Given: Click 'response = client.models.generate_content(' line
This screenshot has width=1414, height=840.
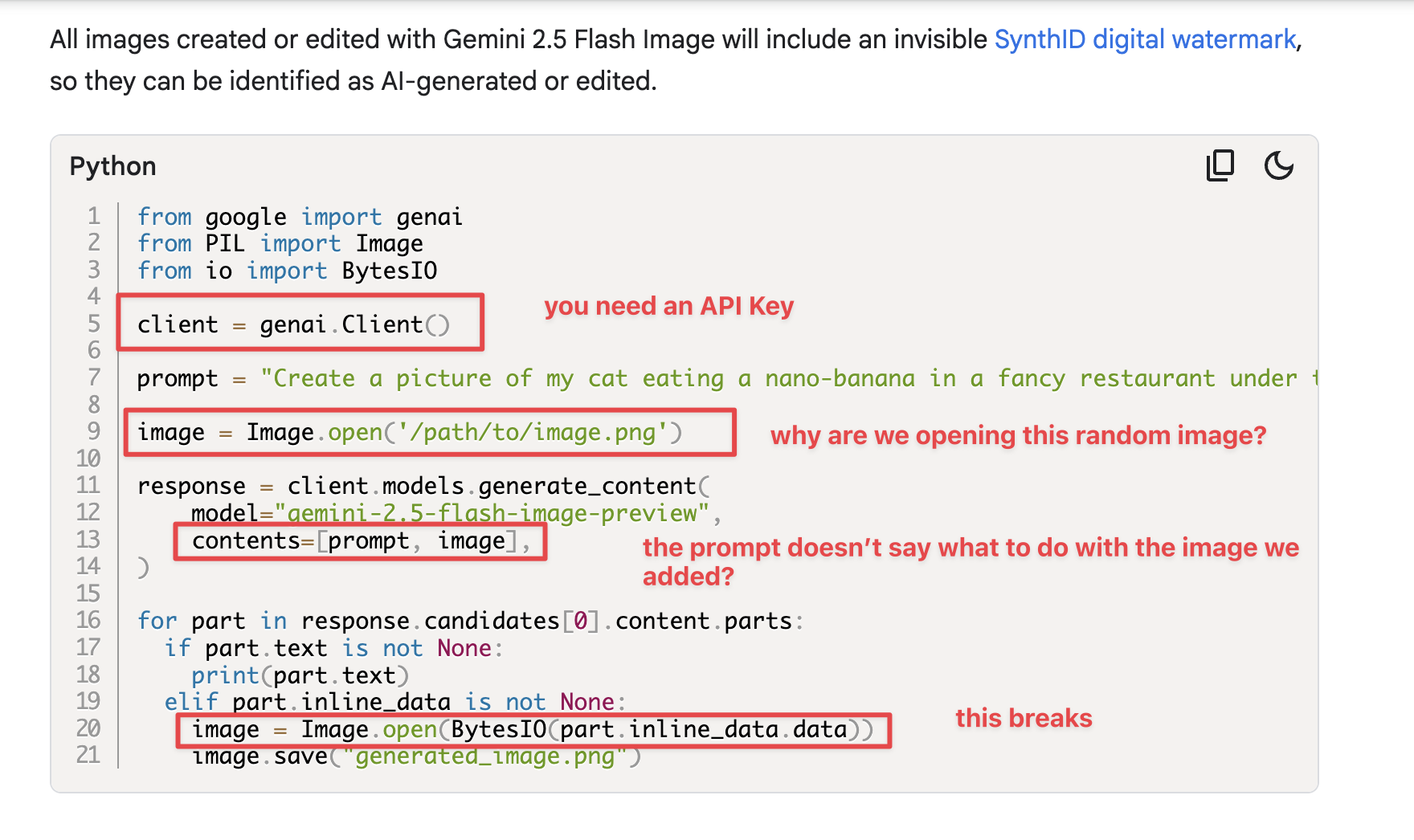Looking at the screenshot, I should (x=423, y=486).
